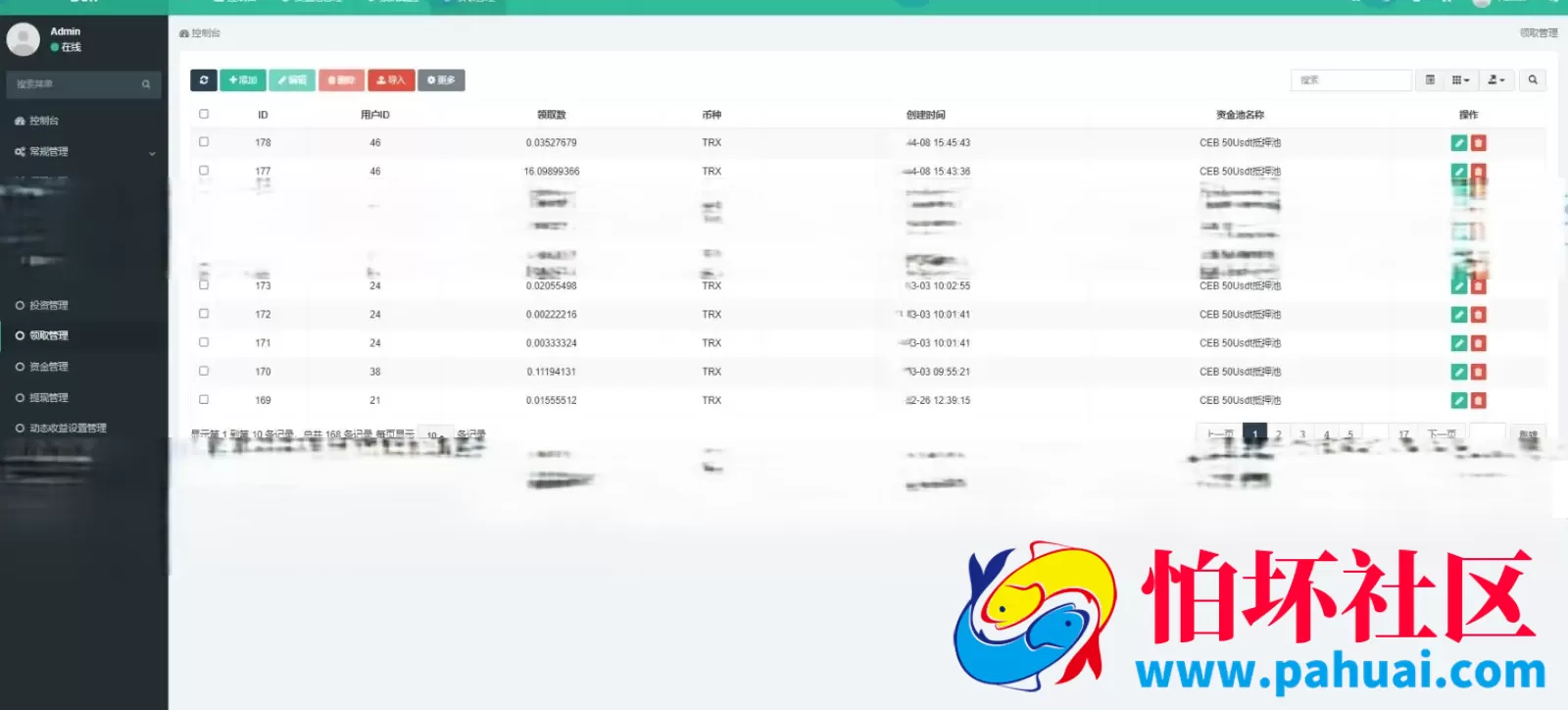The image size is (1568, 710).
Task: Click the amount cell 16.09899366
Action: [x=551, y=172]
